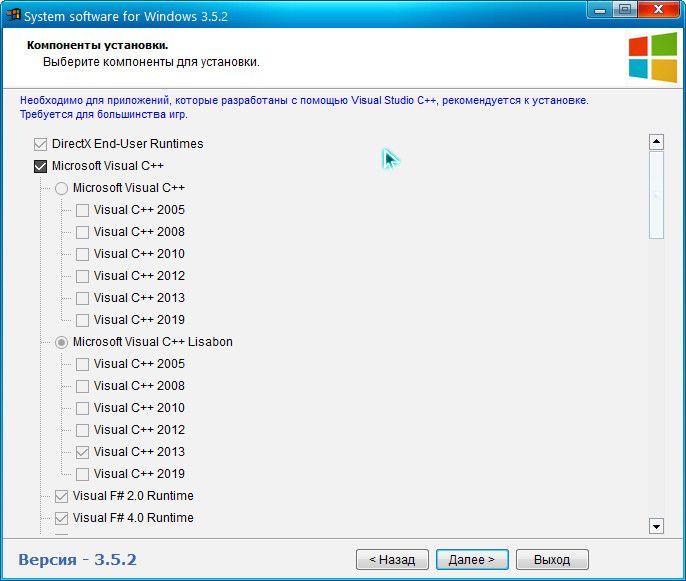
Task: Click the Компоненты установки heading
Action: point(98,46)
